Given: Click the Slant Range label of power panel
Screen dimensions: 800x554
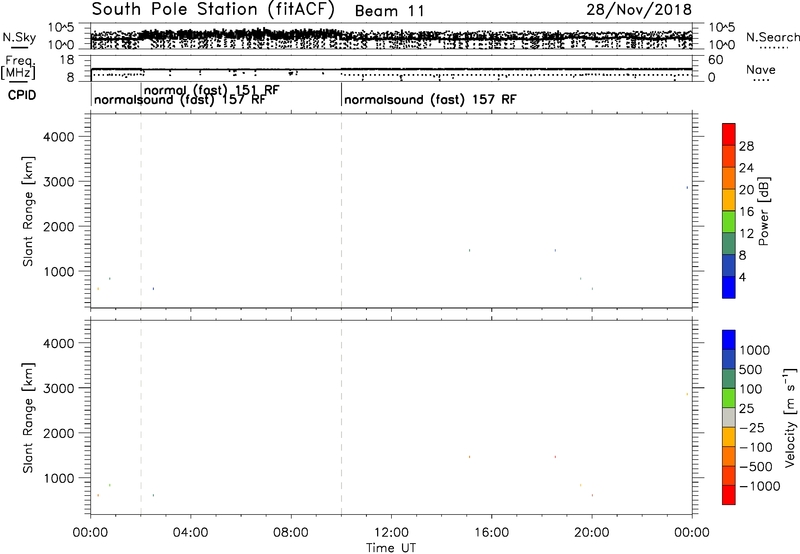Looking at the screenshot, I should point(28,211).
